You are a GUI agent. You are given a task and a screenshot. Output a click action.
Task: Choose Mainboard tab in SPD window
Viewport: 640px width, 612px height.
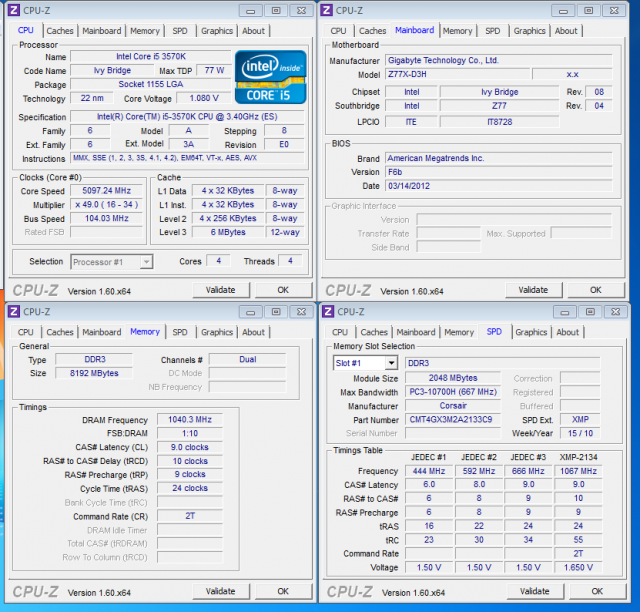pos(416,332)
